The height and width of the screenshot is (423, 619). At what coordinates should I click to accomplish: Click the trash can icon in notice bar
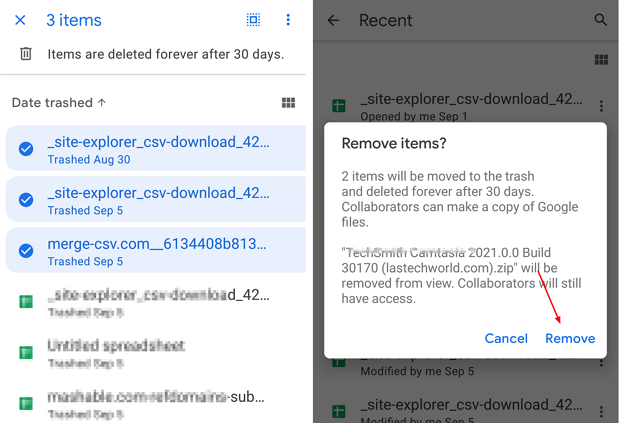pyautogui.click(x=26, y=54)
